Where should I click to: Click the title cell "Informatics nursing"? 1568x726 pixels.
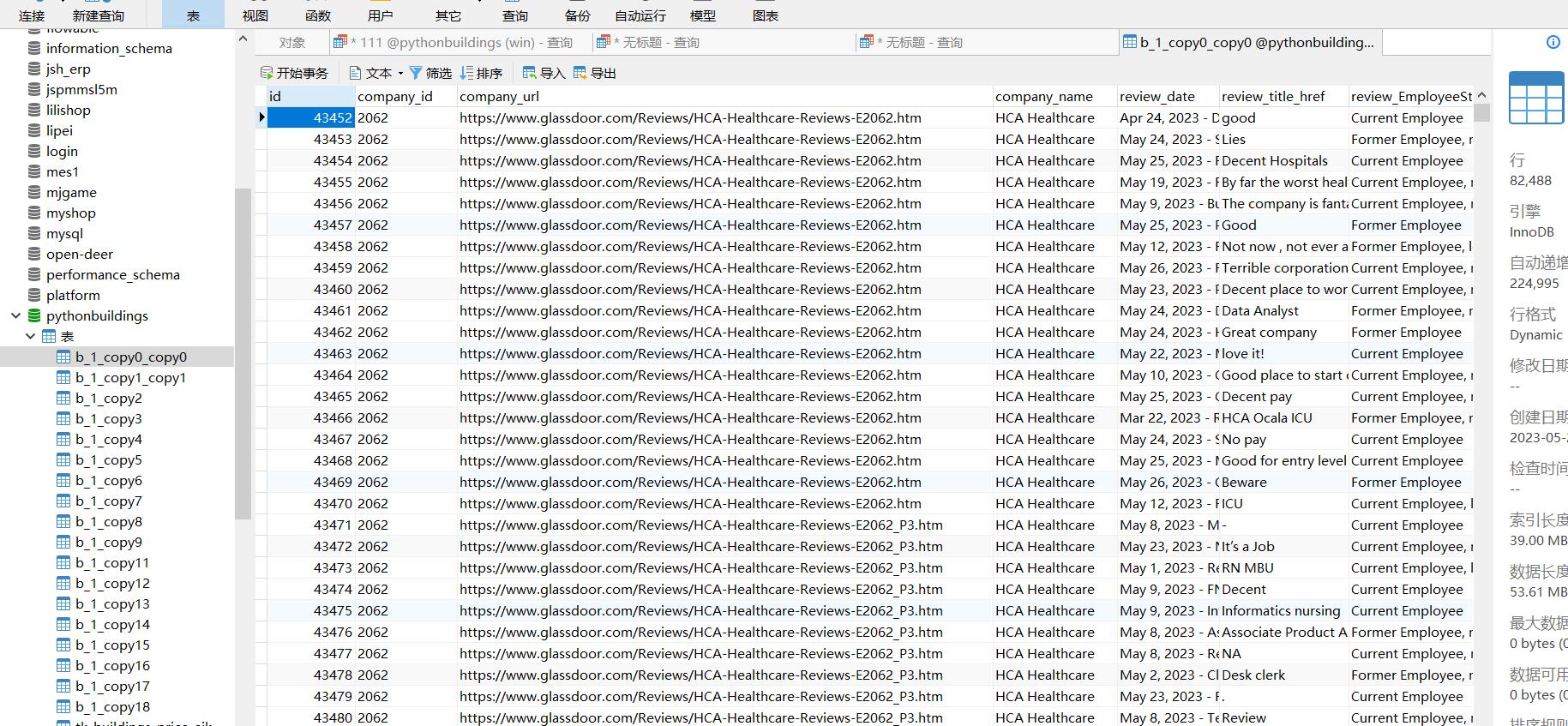pyautogui.click(x=1283, y=610)
